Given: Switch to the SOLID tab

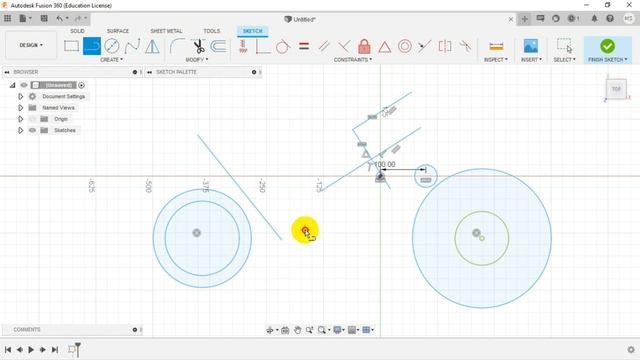Looking at the screenshot, I should point(77,31).
